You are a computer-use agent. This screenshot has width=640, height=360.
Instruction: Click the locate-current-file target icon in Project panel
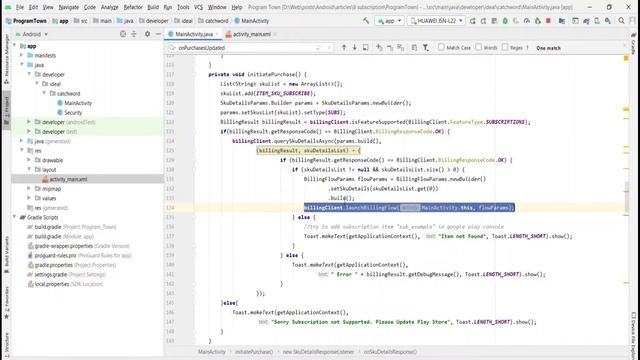point(123,34)
